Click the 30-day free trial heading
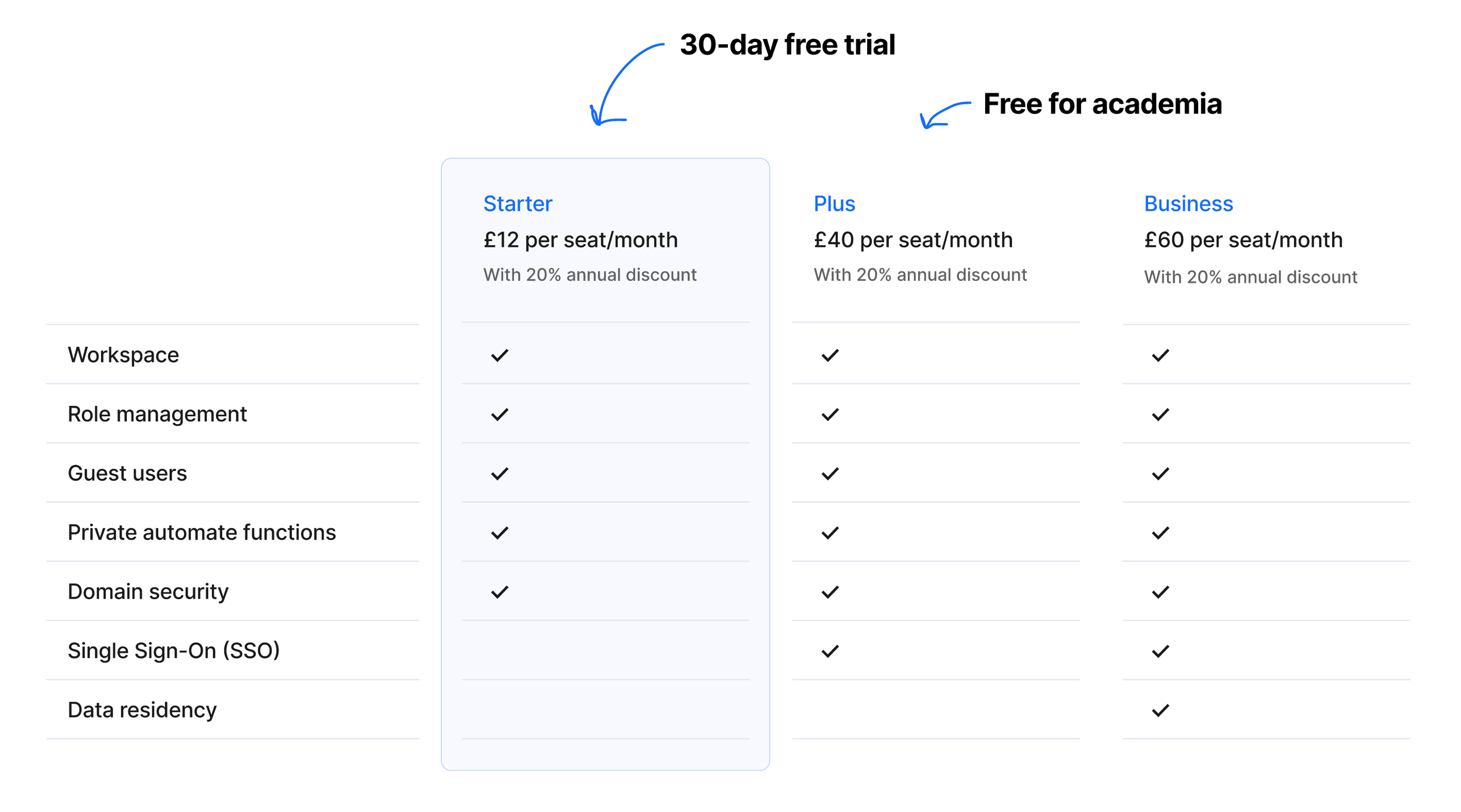Screen dimensions: 1461x812 (787, 45)
